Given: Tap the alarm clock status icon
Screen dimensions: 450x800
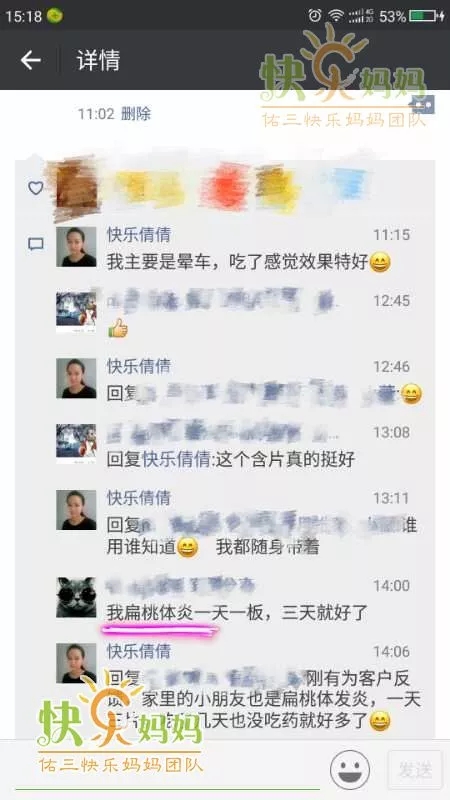Looking at the screenshot, I should [x=315, y=16].
